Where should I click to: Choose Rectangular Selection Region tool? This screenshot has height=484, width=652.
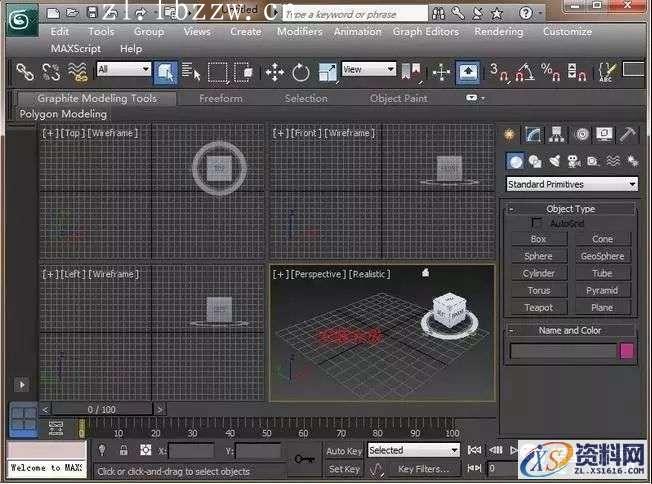click(217, 72)
